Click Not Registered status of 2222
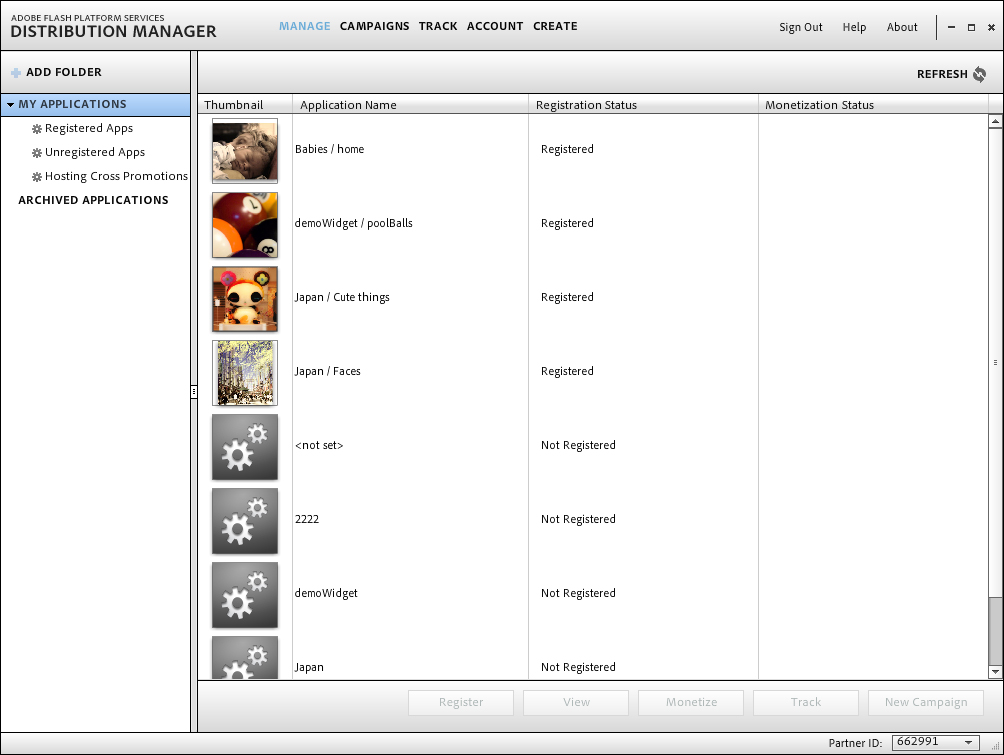The height and width of the screenshot is (755, 1004). coord(578,519)
